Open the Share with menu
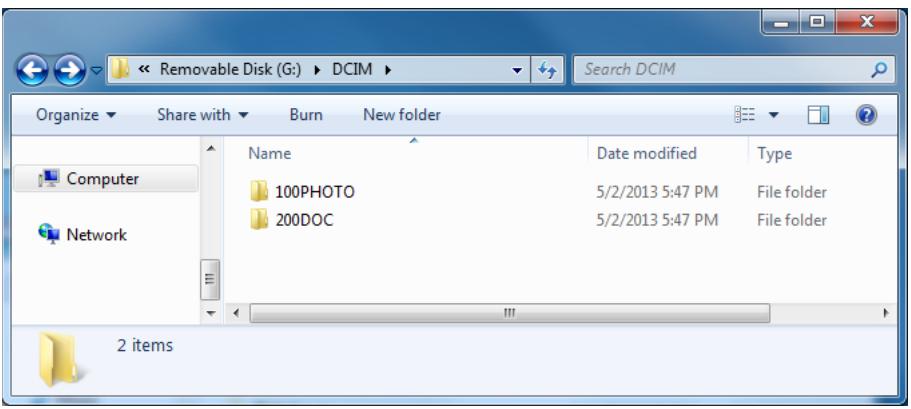 point(203,114)
